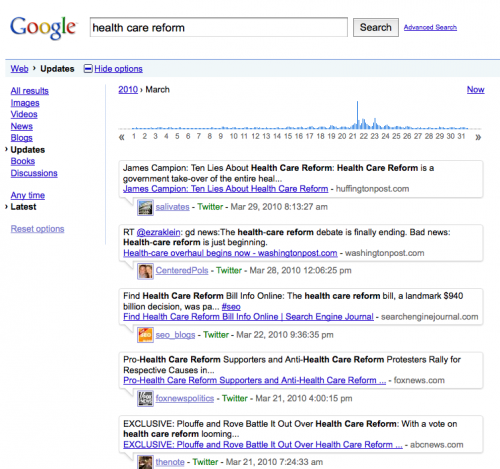Select Discussions in sidebar

point(34,173)
